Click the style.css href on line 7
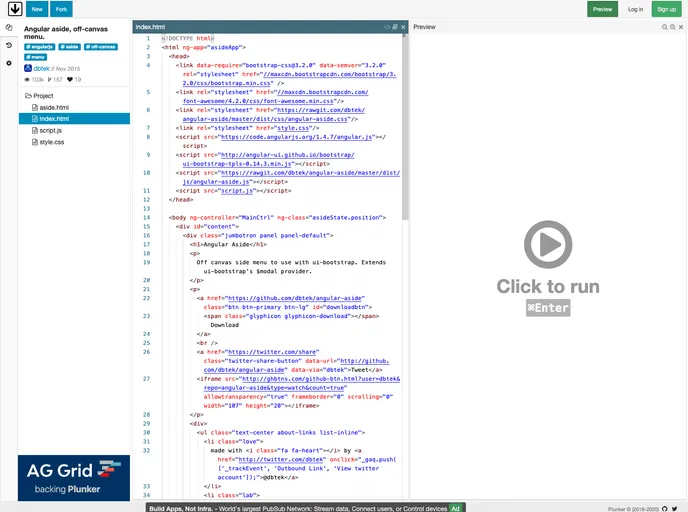Image resolution: width=688 pixels, height=512 pixels. click(x=294, y=128)
